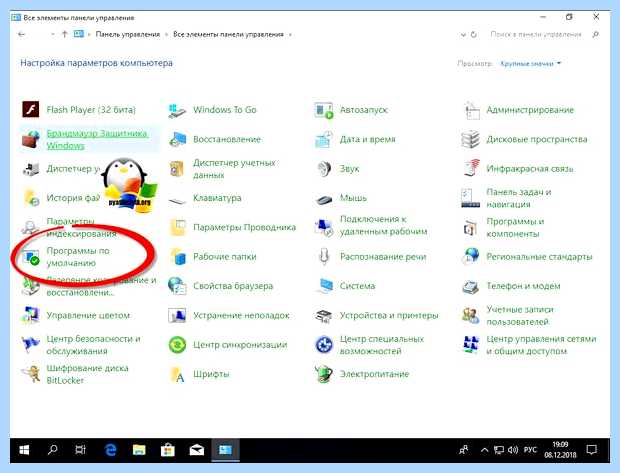Expand the address bar history dropdown arrow
Image resolution: width=620 pixels, height=473 pixels.
pyautogui.click(x=463, y=35)
